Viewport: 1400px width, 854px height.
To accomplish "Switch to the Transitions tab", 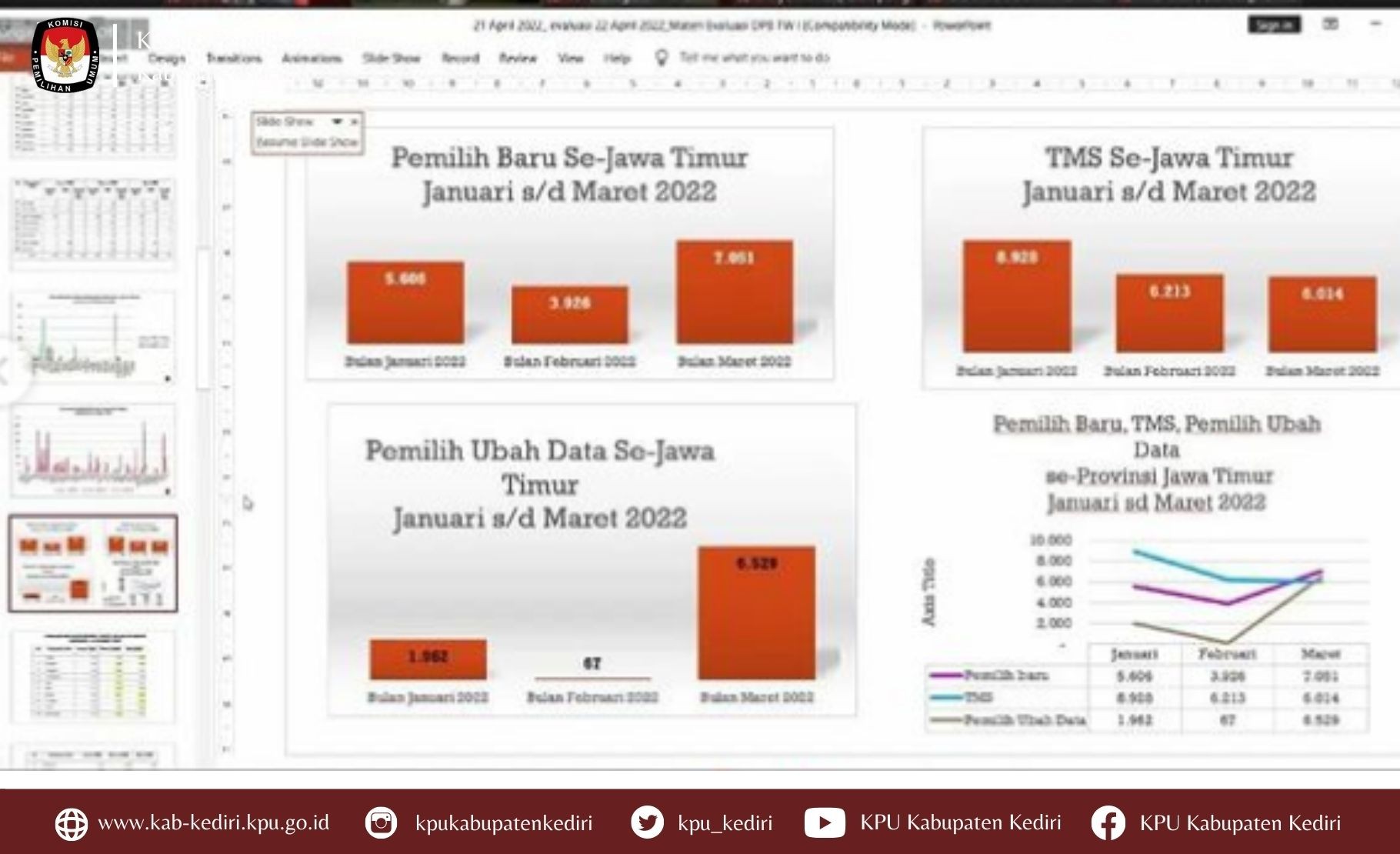I will pyautogui.click(x=234, y=58).
